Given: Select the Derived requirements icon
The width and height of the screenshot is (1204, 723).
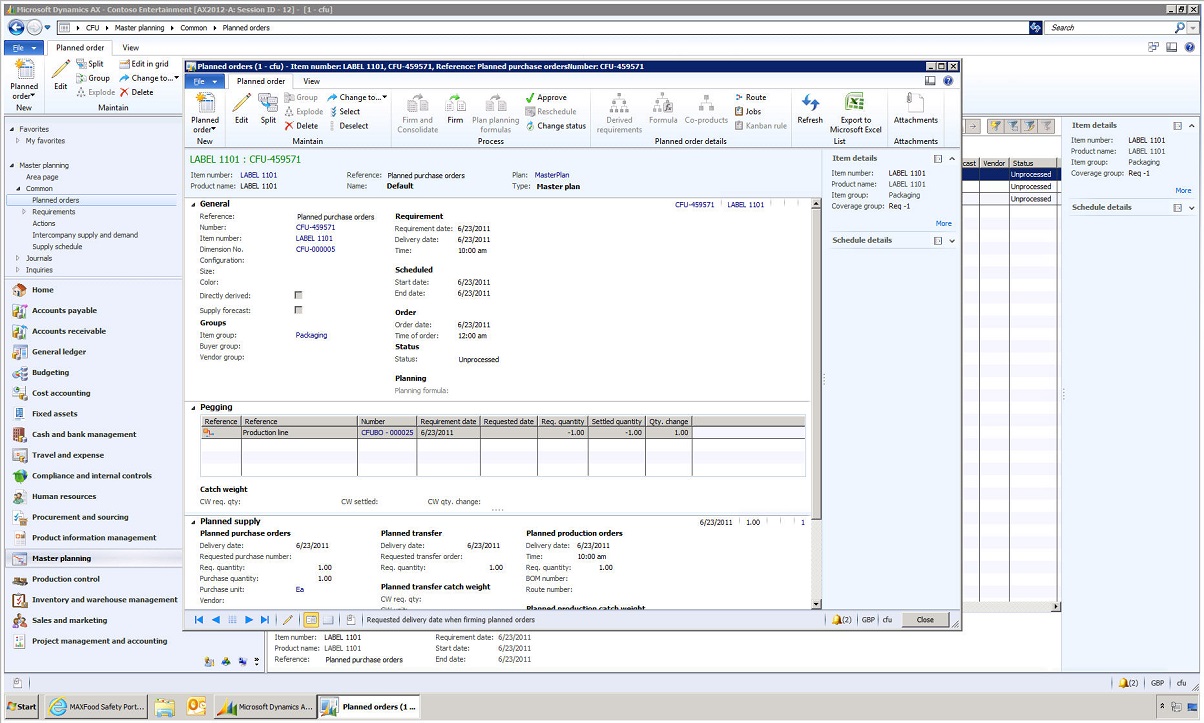Looking at the screenshot, I should (618, 110).
